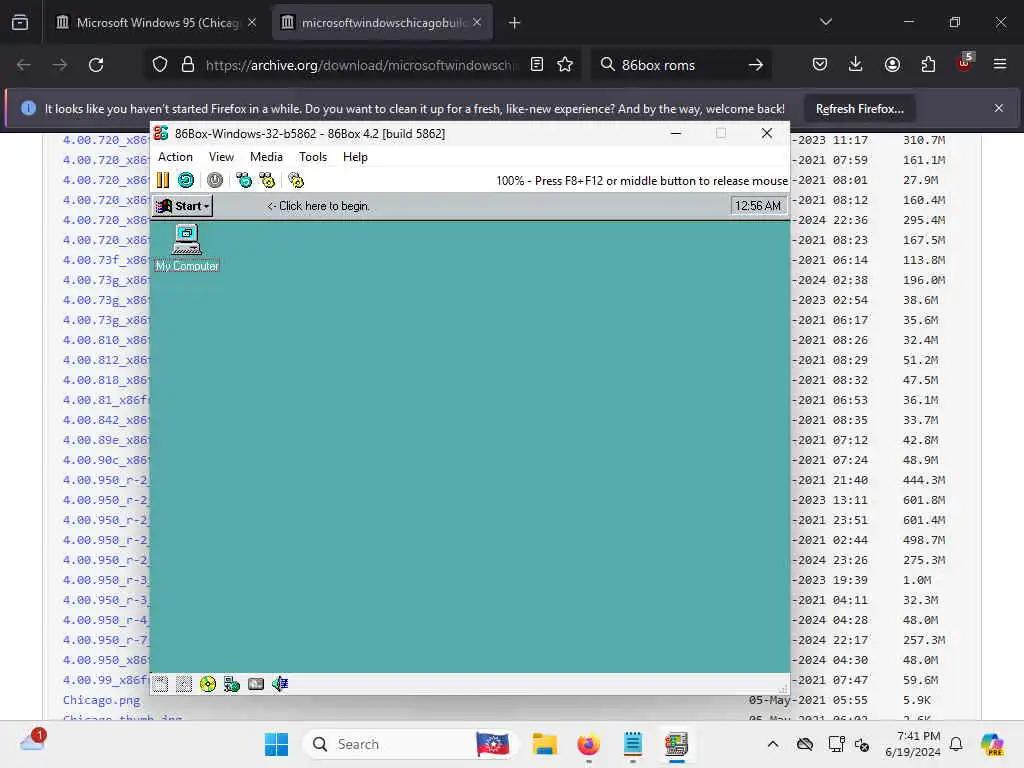This screenshot has height=768, width=1024.
Task: Open the notification bell in system tray
Action: 956,744
